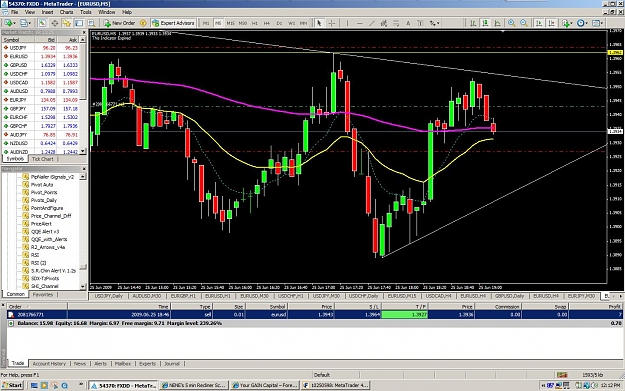
Task: Select the vertical line drawing tool
Action: coord(347,23)
